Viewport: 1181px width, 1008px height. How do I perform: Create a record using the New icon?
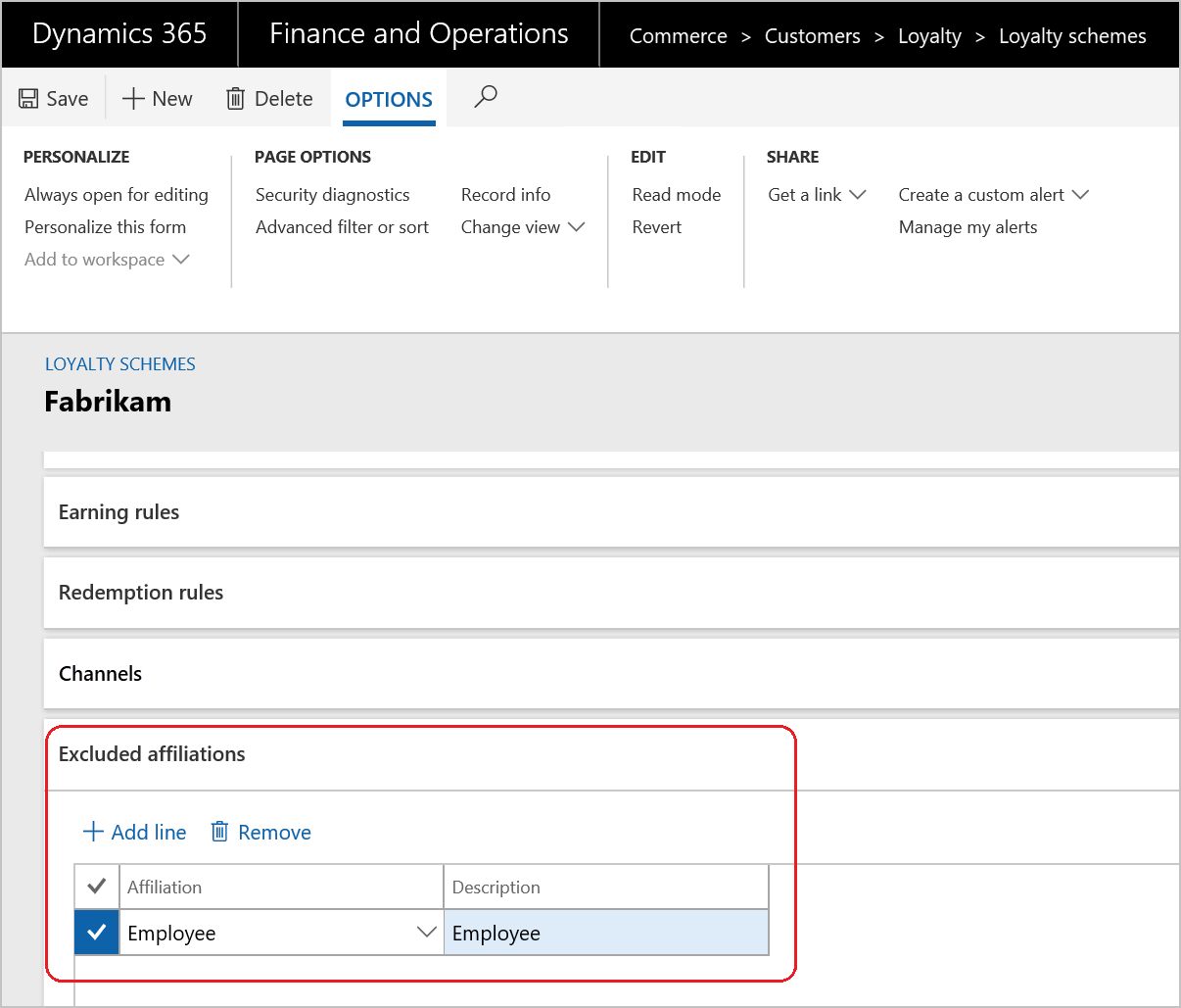pyautogui.click(x=157, y=97)
